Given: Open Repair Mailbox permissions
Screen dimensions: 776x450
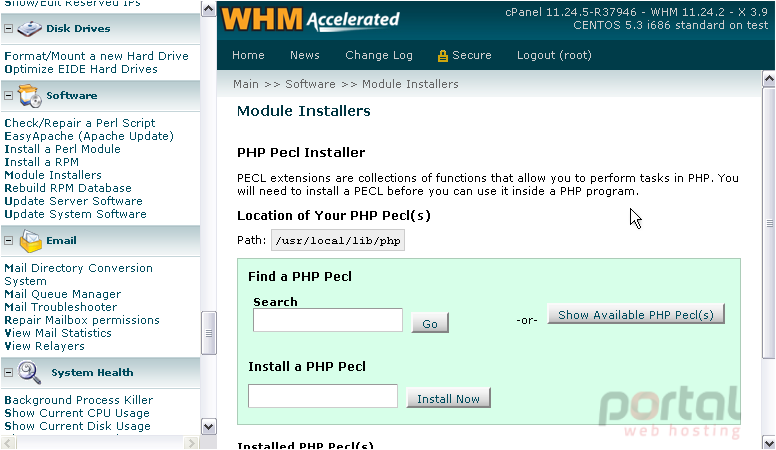Looking at the screenshot, I should [x=82, y=320].
